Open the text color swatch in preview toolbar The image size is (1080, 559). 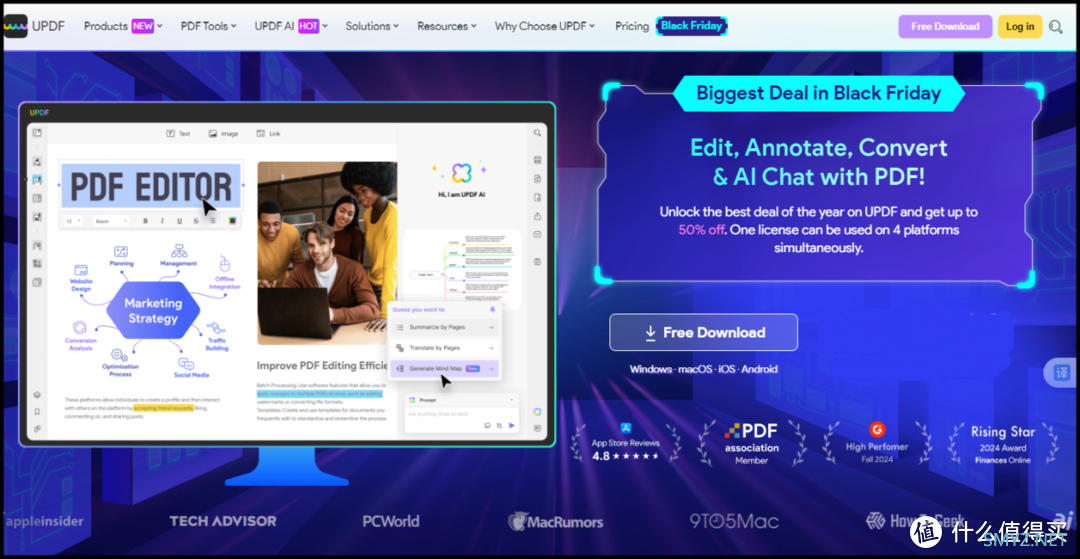232,221
